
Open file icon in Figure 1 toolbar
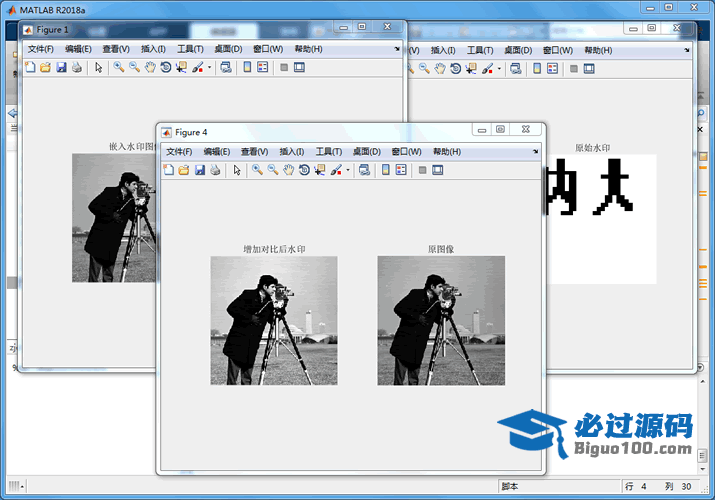(x=45, y=68)
